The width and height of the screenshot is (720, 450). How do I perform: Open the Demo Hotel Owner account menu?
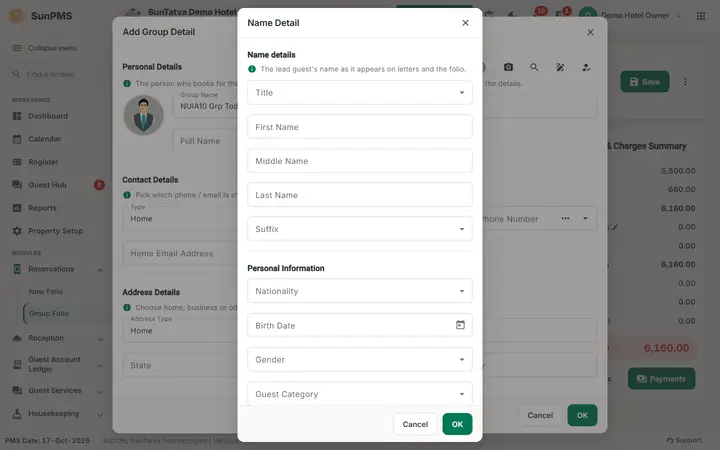pyautogui.click(x=641, y=16)
